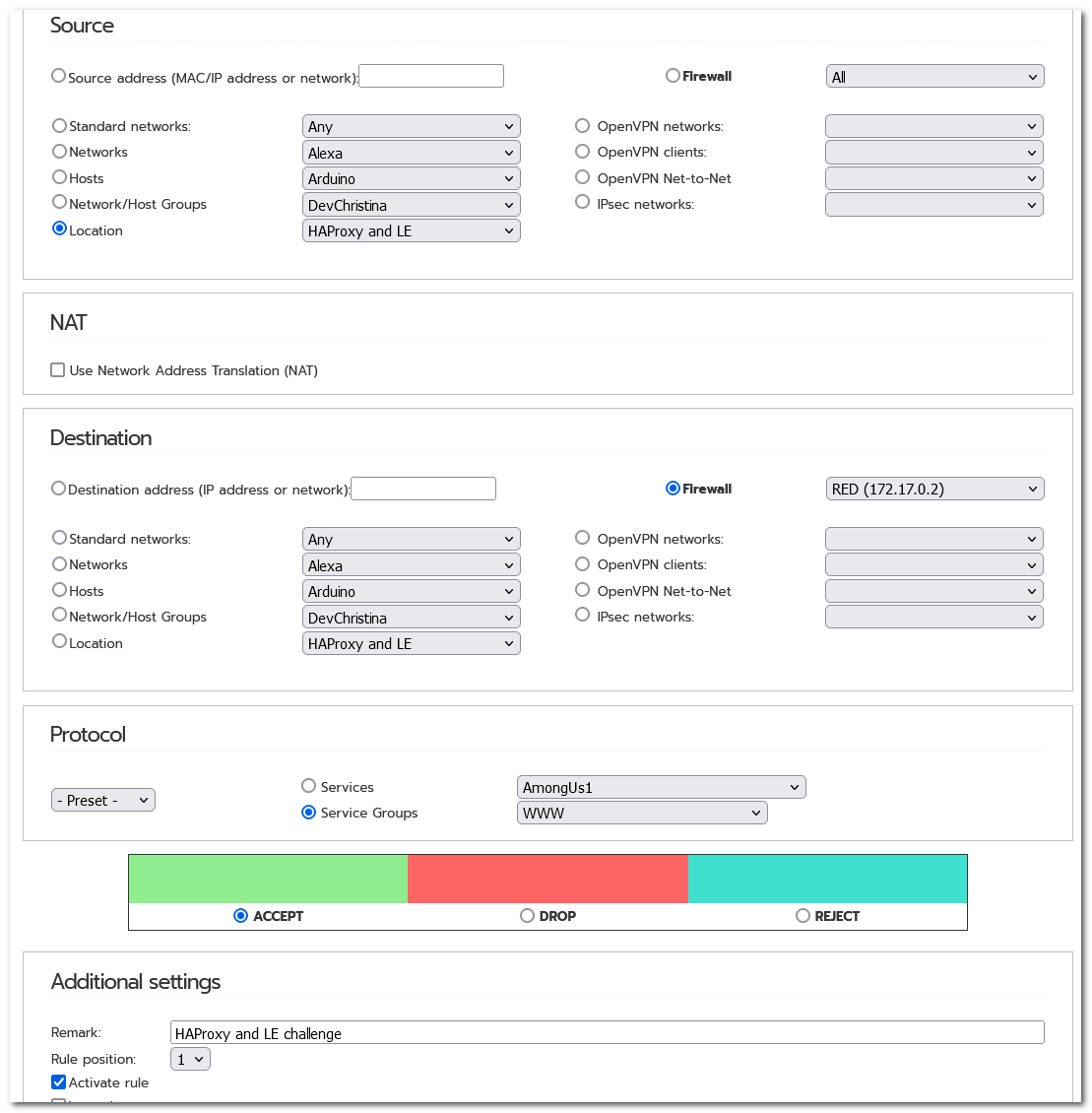Select the Services radio button
The height and width of the screenshot is (1113, 1092).
tap(308, 786)
